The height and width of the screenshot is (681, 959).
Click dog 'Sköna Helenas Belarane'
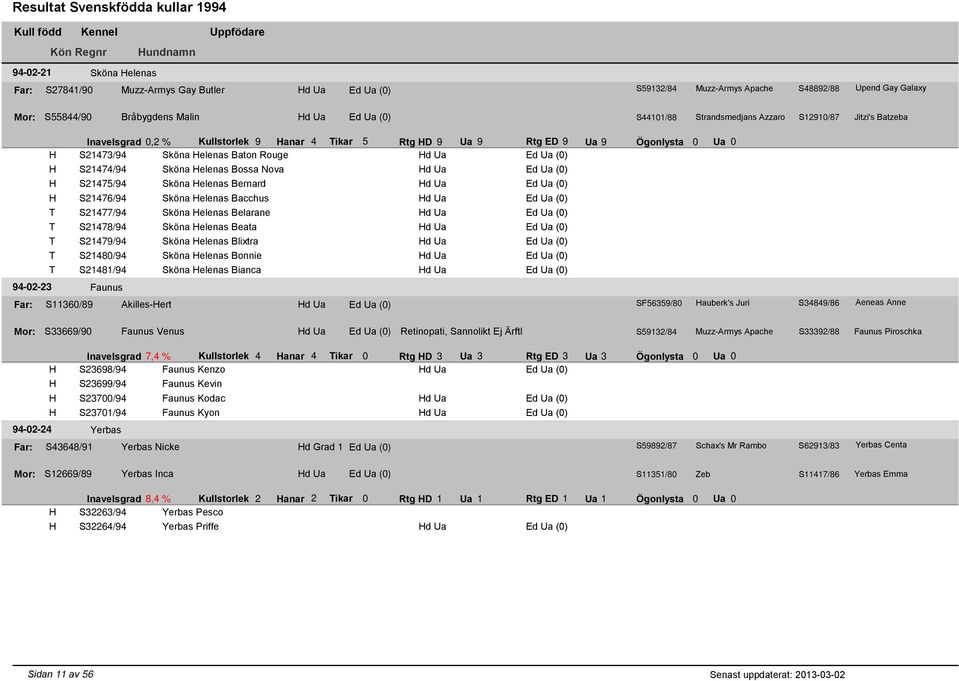tap(216, 212)
